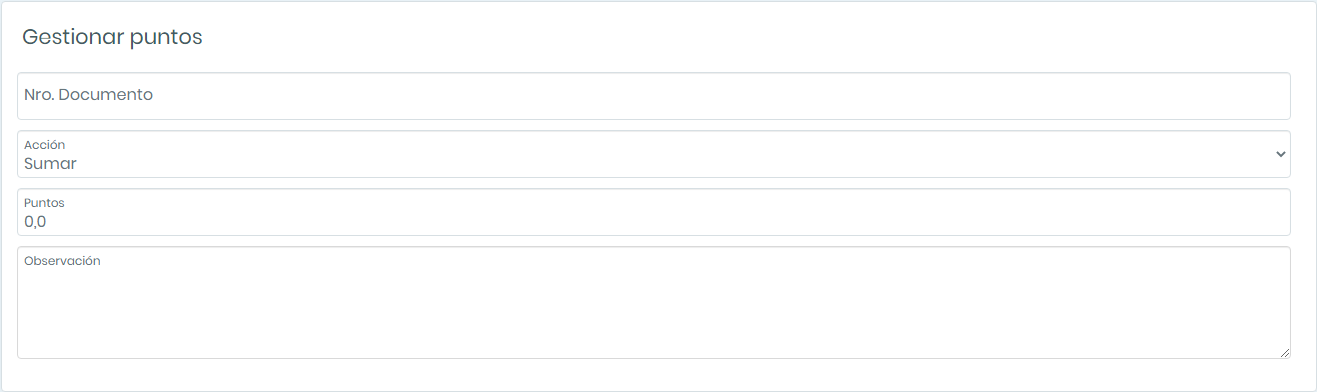
Task: Click the bottom area of Observación textarea
Action: tap(653, 345)
